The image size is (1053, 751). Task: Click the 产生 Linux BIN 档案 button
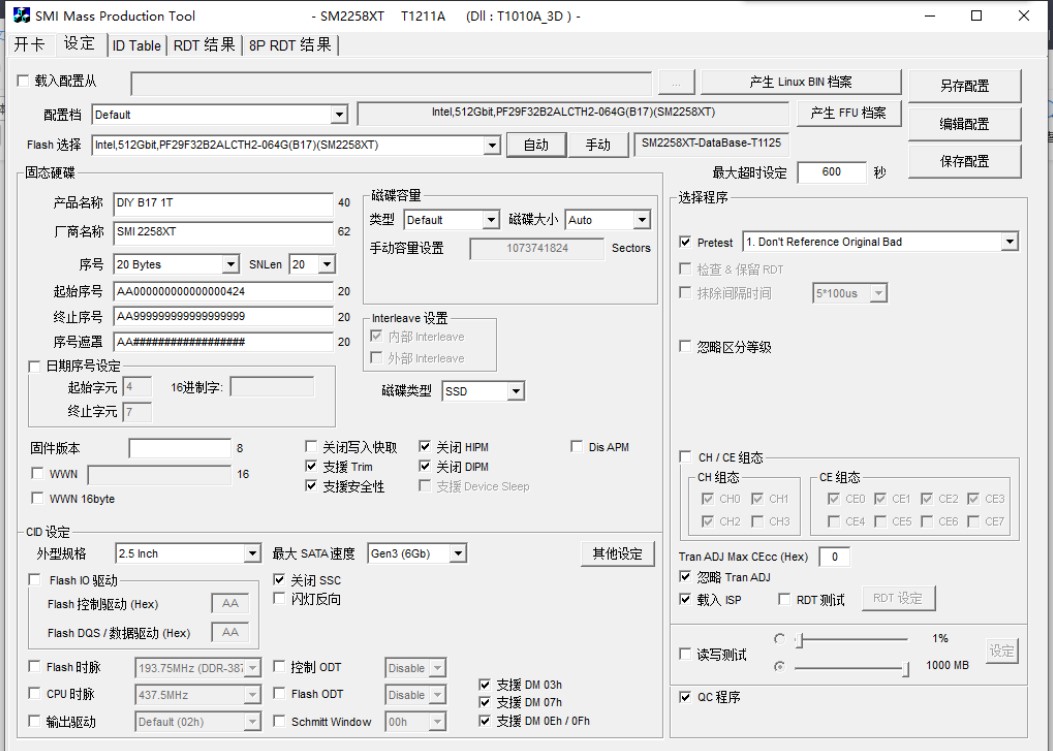tap(800, 82)
